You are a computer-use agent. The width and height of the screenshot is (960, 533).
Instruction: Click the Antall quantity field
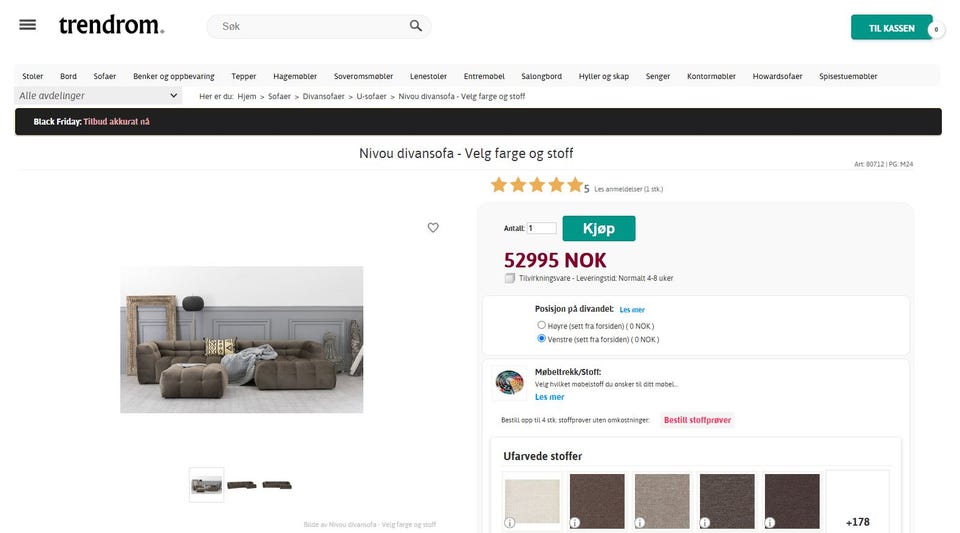542,228
